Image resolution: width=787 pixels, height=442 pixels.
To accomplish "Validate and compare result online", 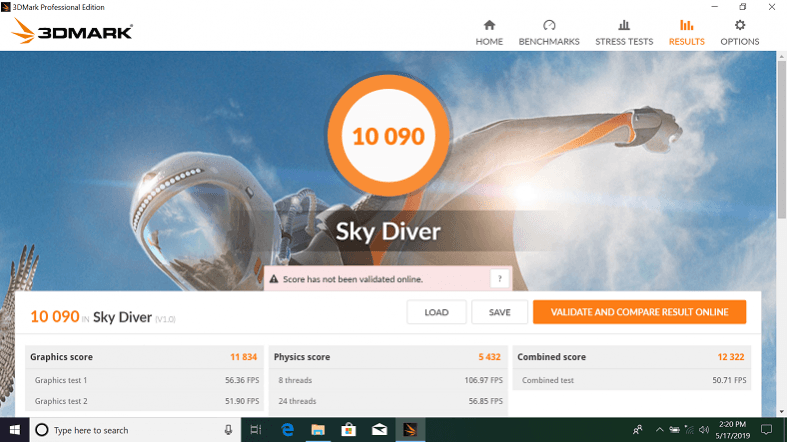I will pyautogui.click(x=639, y=312).
